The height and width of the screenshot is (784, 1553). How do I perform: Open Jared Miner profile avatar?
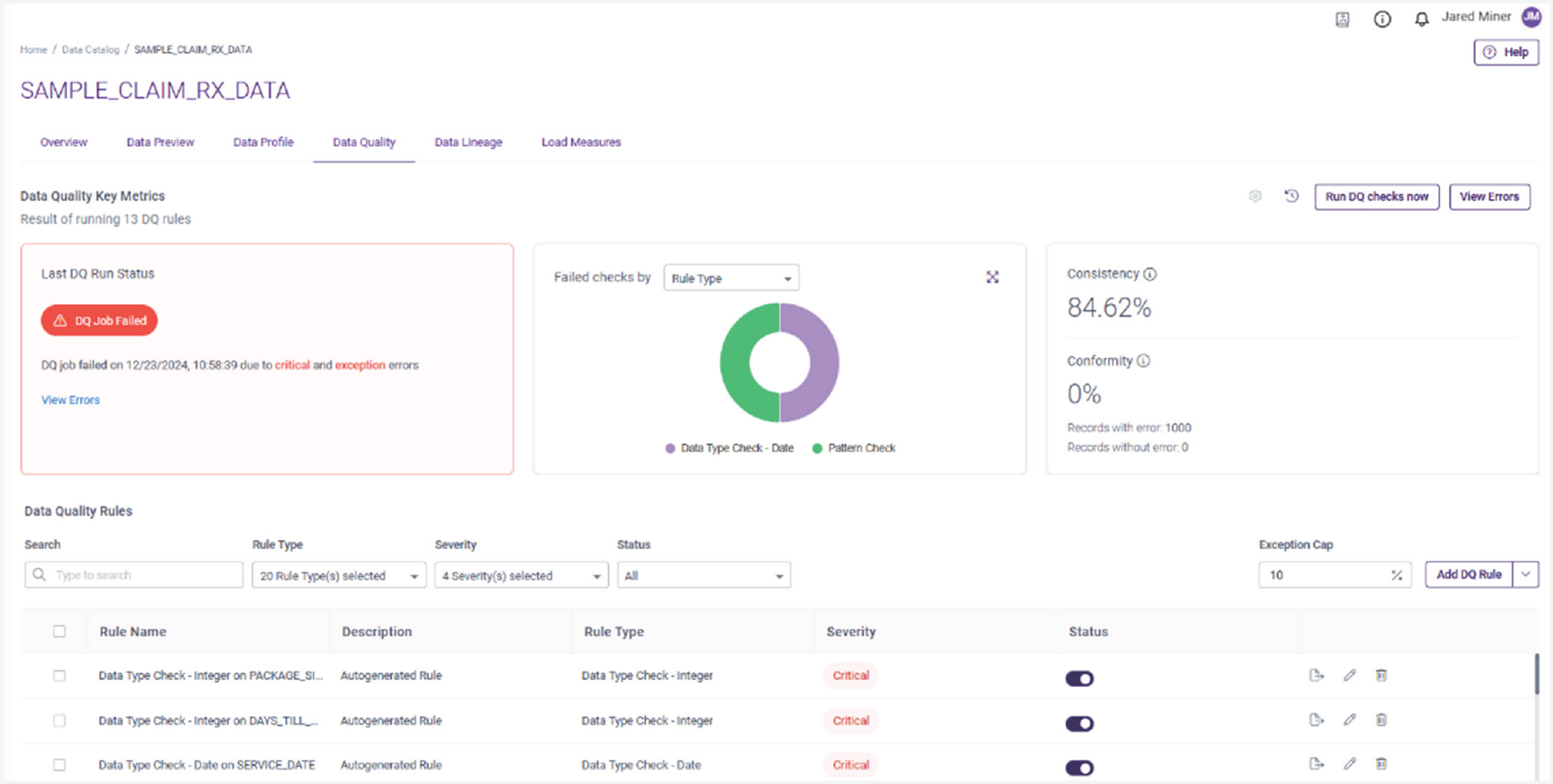(1531, 17)
